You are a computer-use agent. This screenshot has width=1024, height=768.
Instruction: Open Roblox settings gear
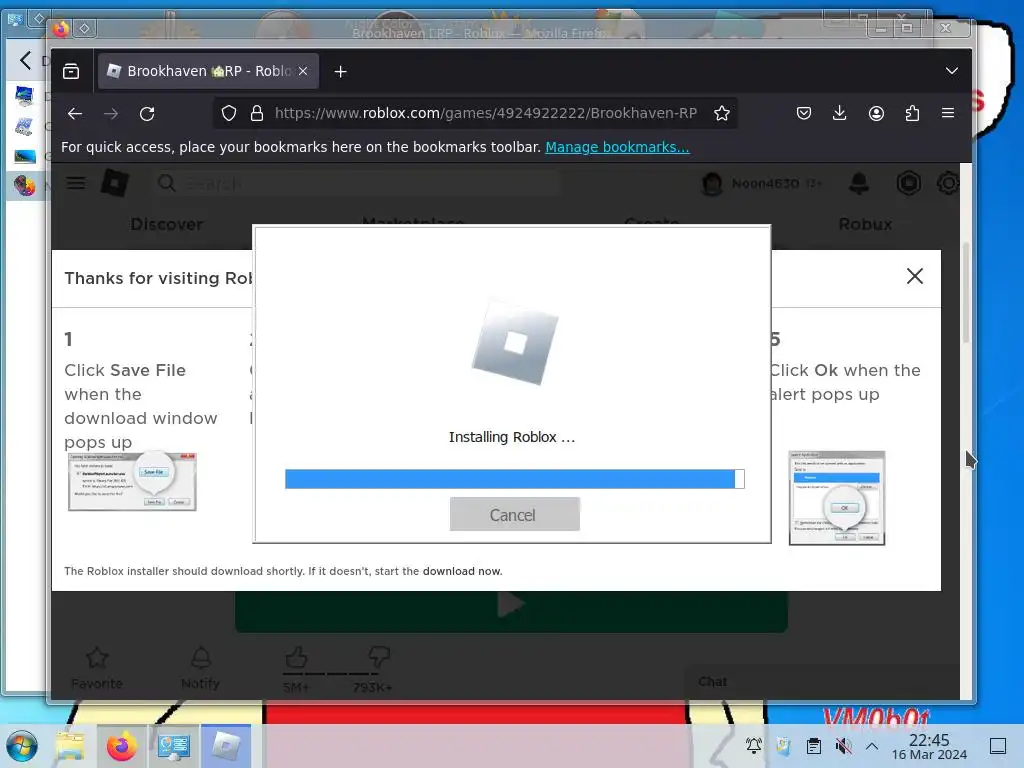pos(948,184)
